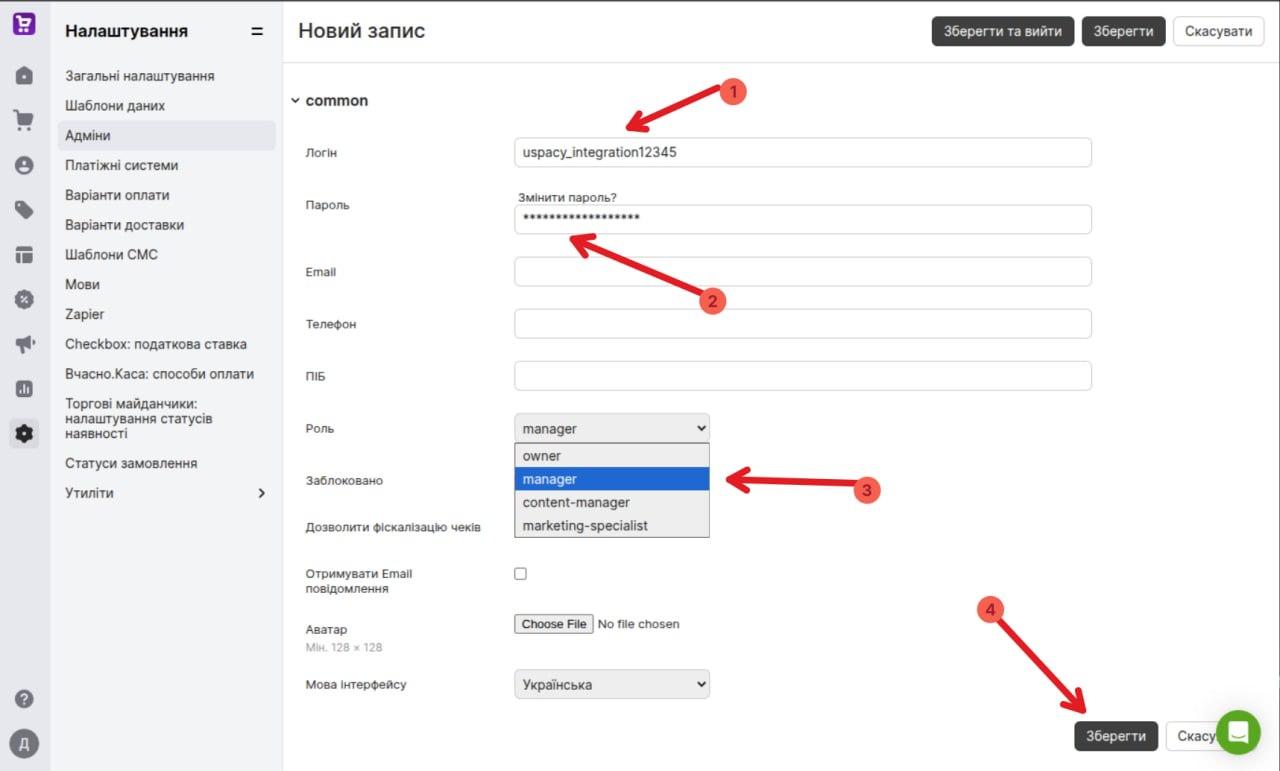Image resolution: width=1280 pixels, height=771 pixels.
Task: Click the Логін input field
Action: point(803,152)
